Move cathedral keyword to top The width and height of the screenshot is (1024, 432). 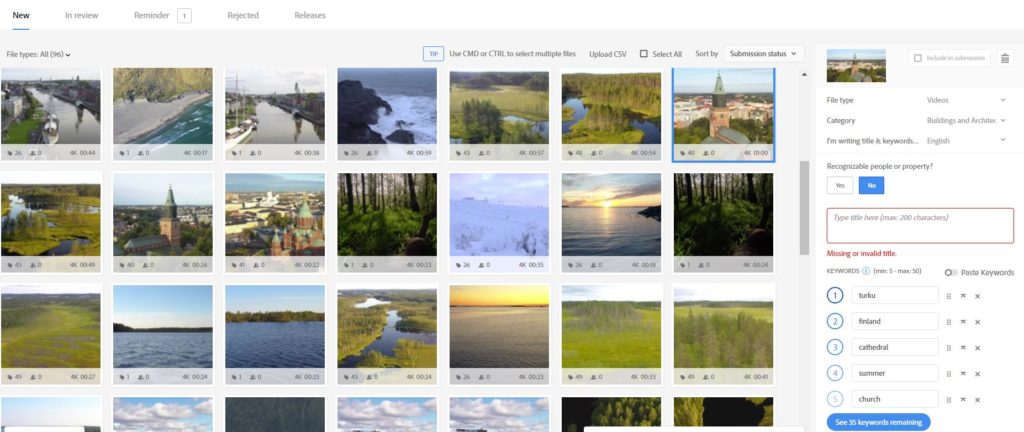point(963,348)
